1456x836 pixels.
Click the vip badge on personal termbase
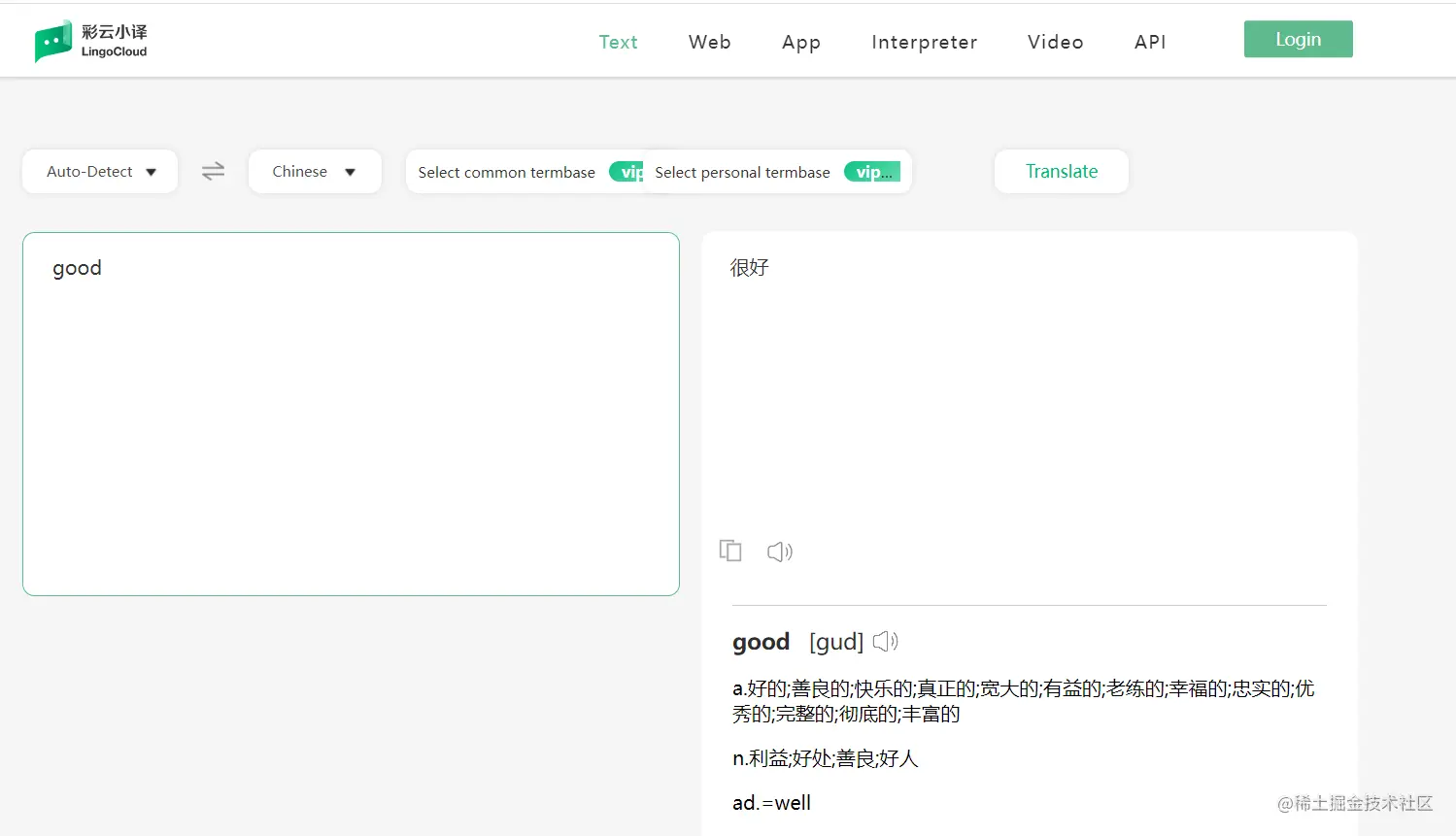pyautogui.click(x=871, y=171)
